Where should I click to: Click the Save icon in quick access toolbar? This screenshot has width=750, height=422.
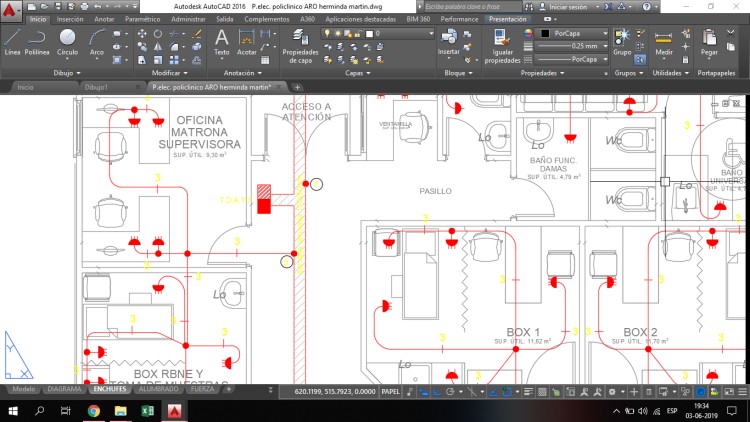57,7
